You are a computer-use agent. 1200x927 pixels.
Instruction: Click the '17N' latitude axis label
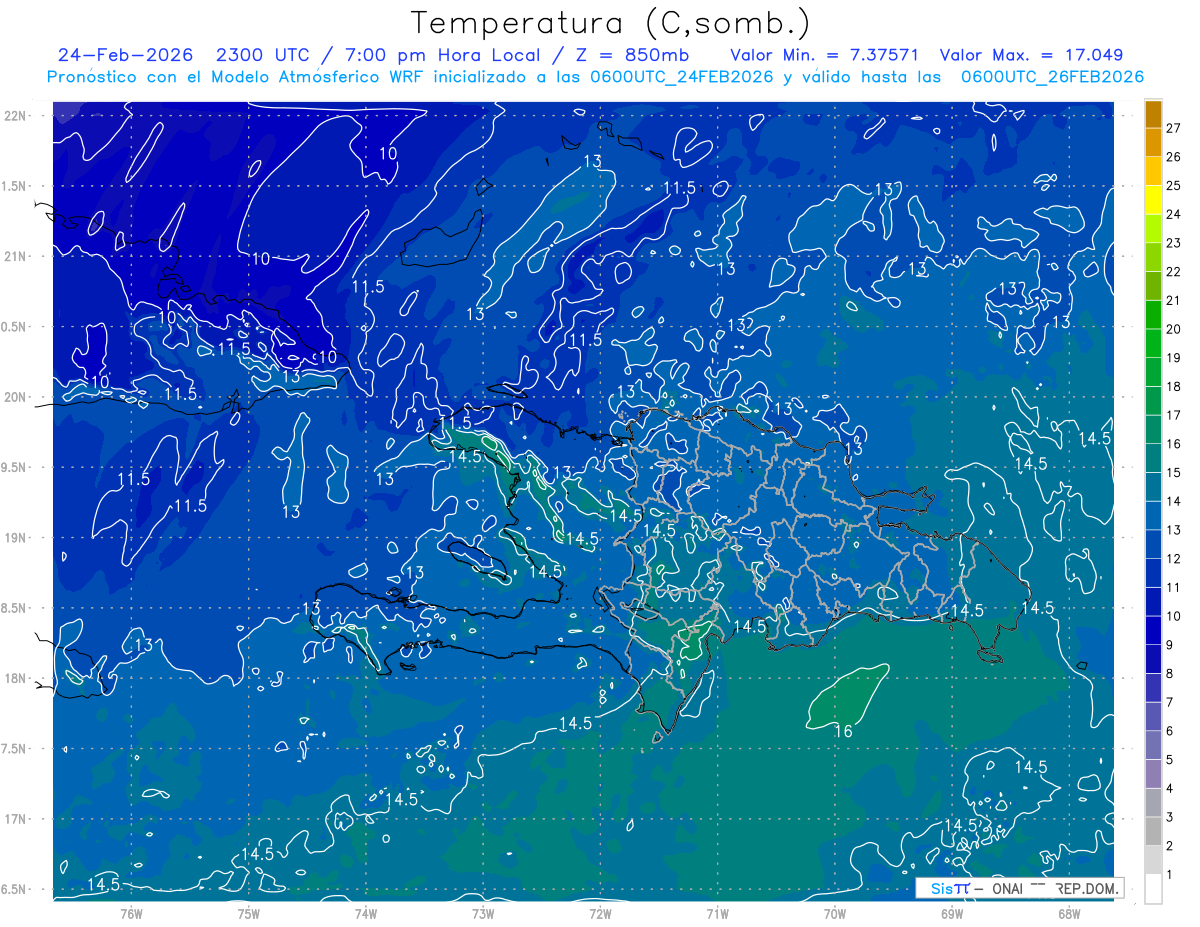[x=14, y=819]
